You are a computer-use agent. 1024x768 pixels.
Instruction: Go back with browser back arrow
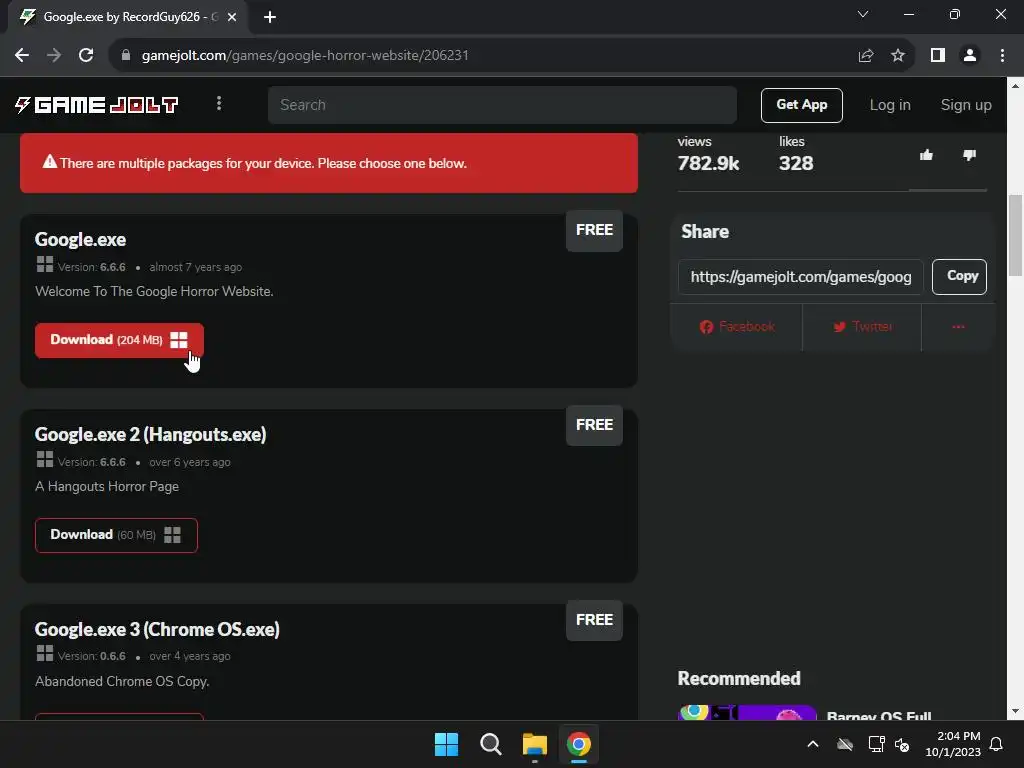22,56
